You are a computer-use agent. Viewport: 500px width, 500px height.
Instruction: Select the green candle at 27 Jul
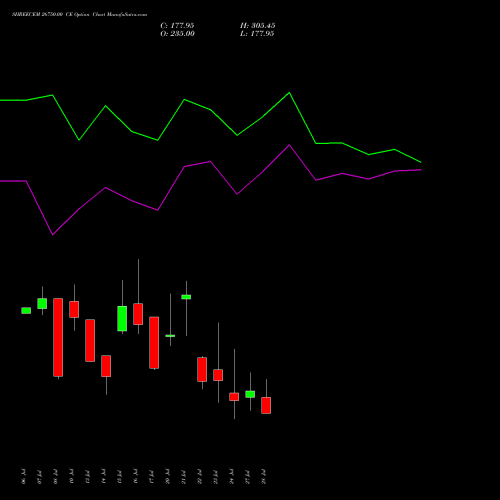pos(250,394)
